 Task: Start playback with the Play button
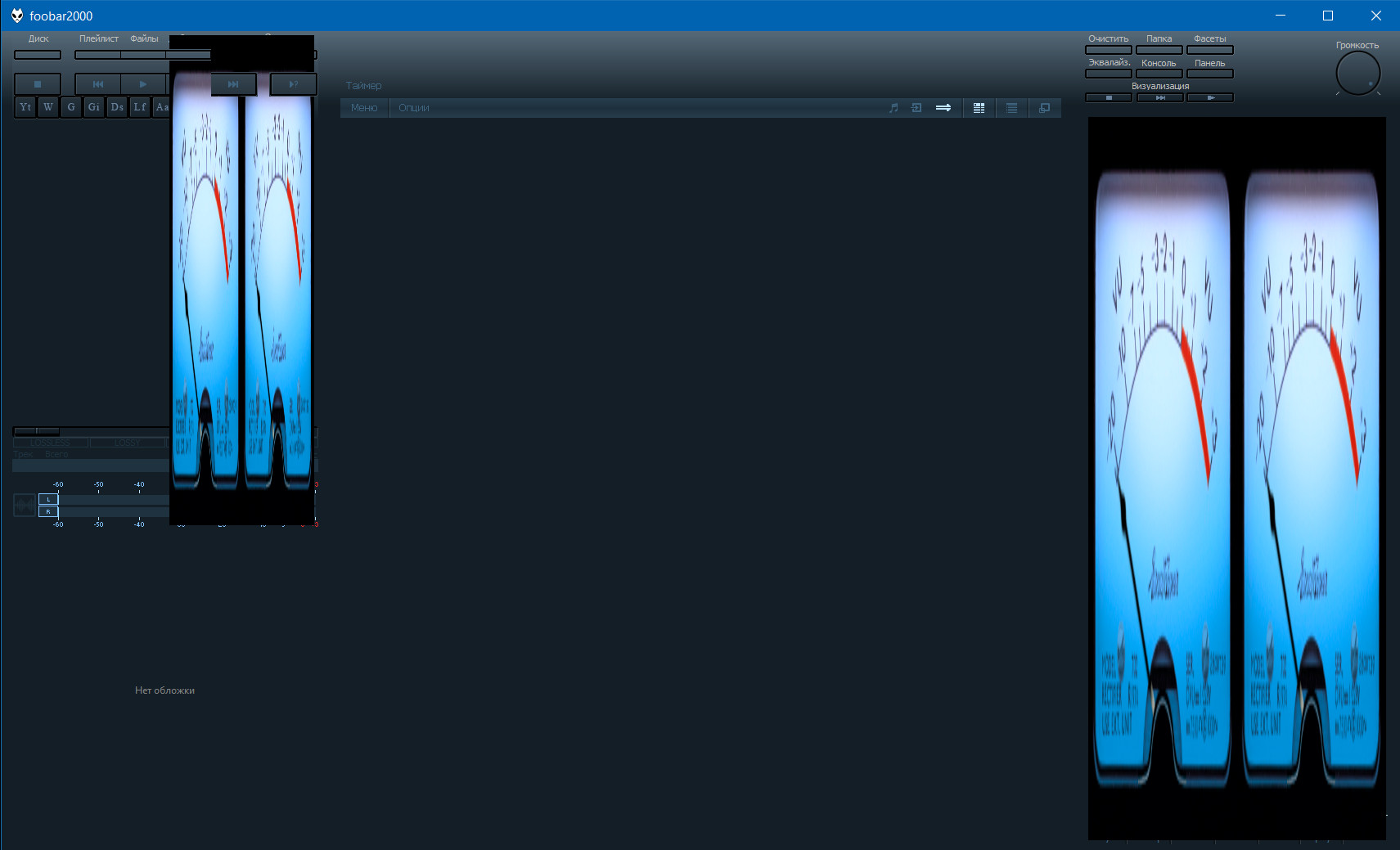143,84
